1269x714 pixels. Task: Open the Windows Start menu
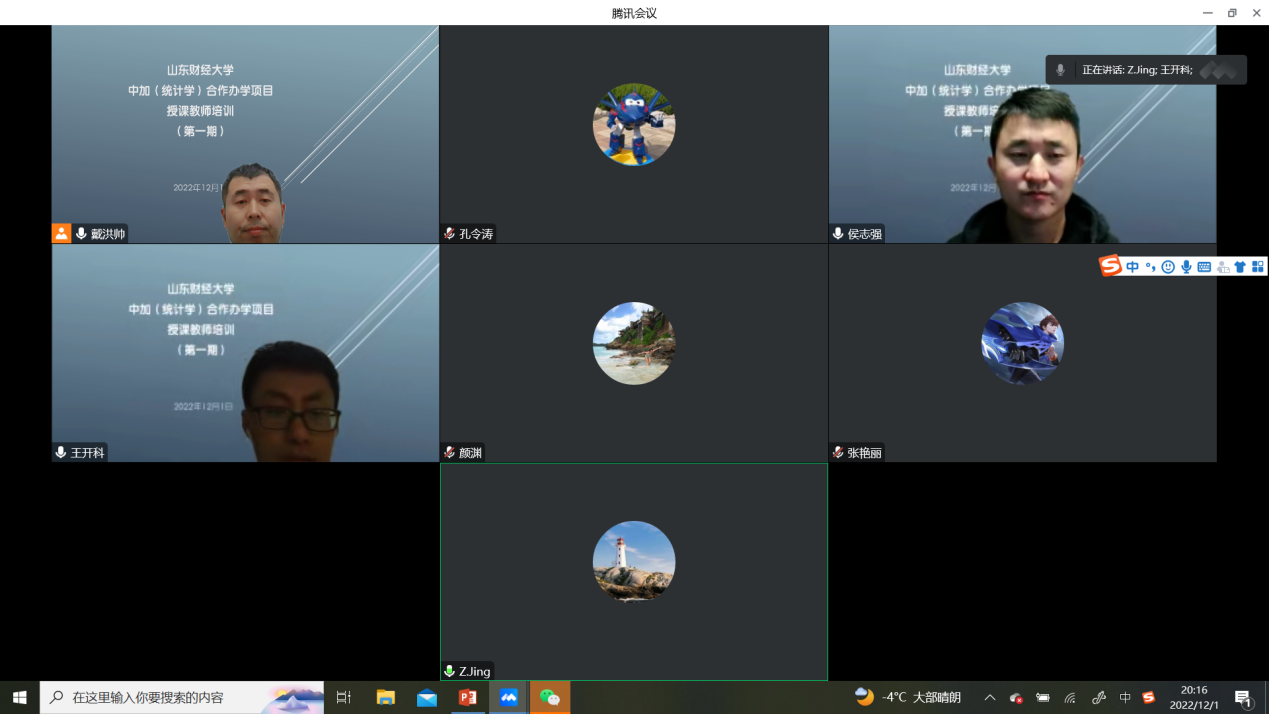click(19, 697)
